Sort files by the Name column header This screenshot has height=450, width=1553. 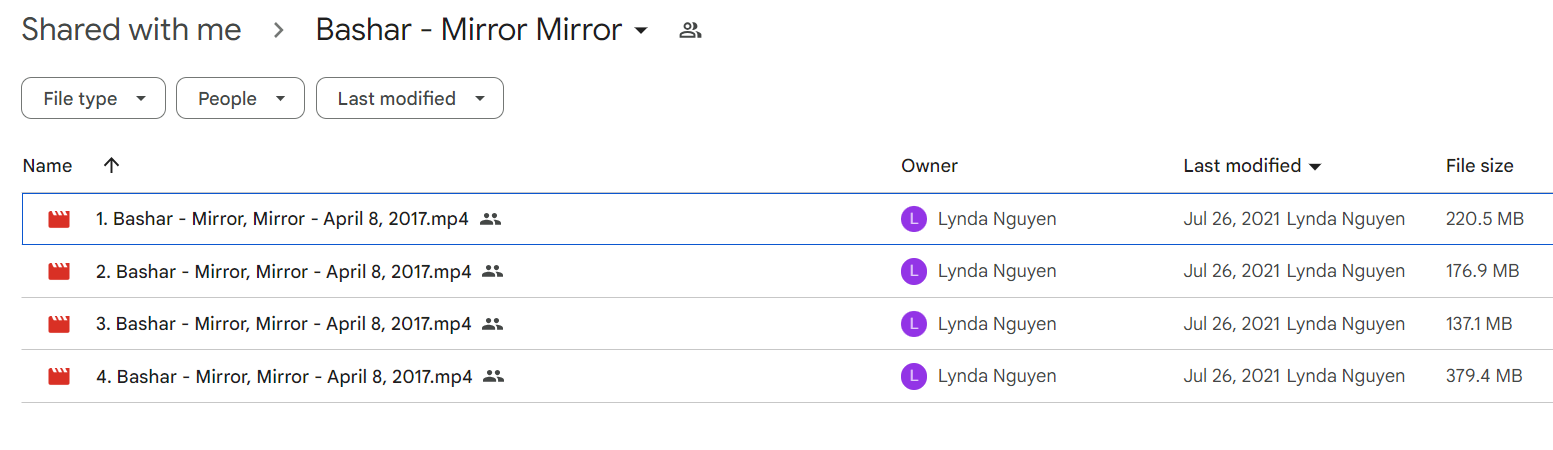click(x=48, y=166)
